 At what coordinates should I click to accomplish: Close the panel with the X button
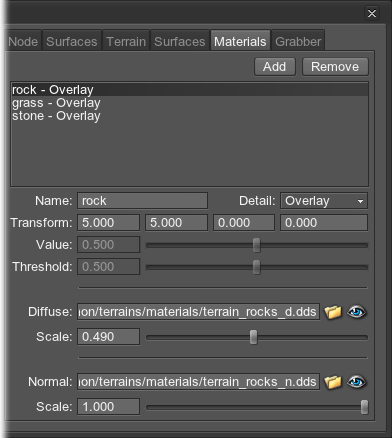pyautogui.click(x=372, y=13)
